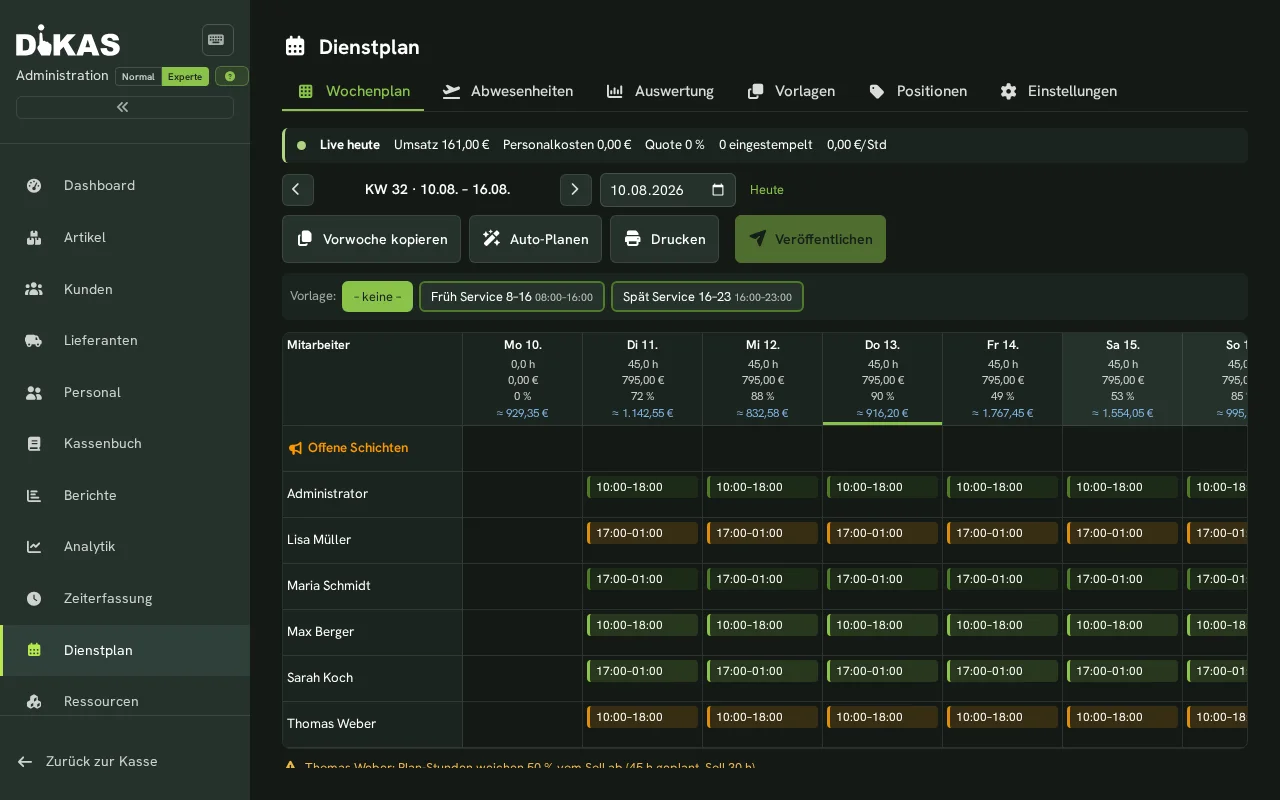Click the Personal people icon

34,392
